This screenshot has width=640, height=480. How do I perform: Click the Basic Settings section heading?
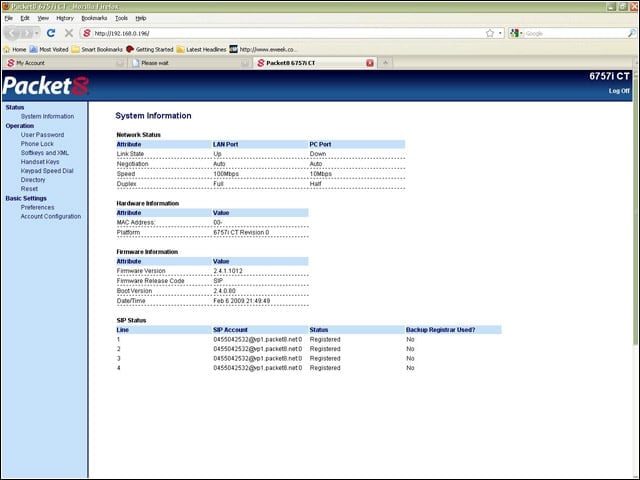point(26,198)
